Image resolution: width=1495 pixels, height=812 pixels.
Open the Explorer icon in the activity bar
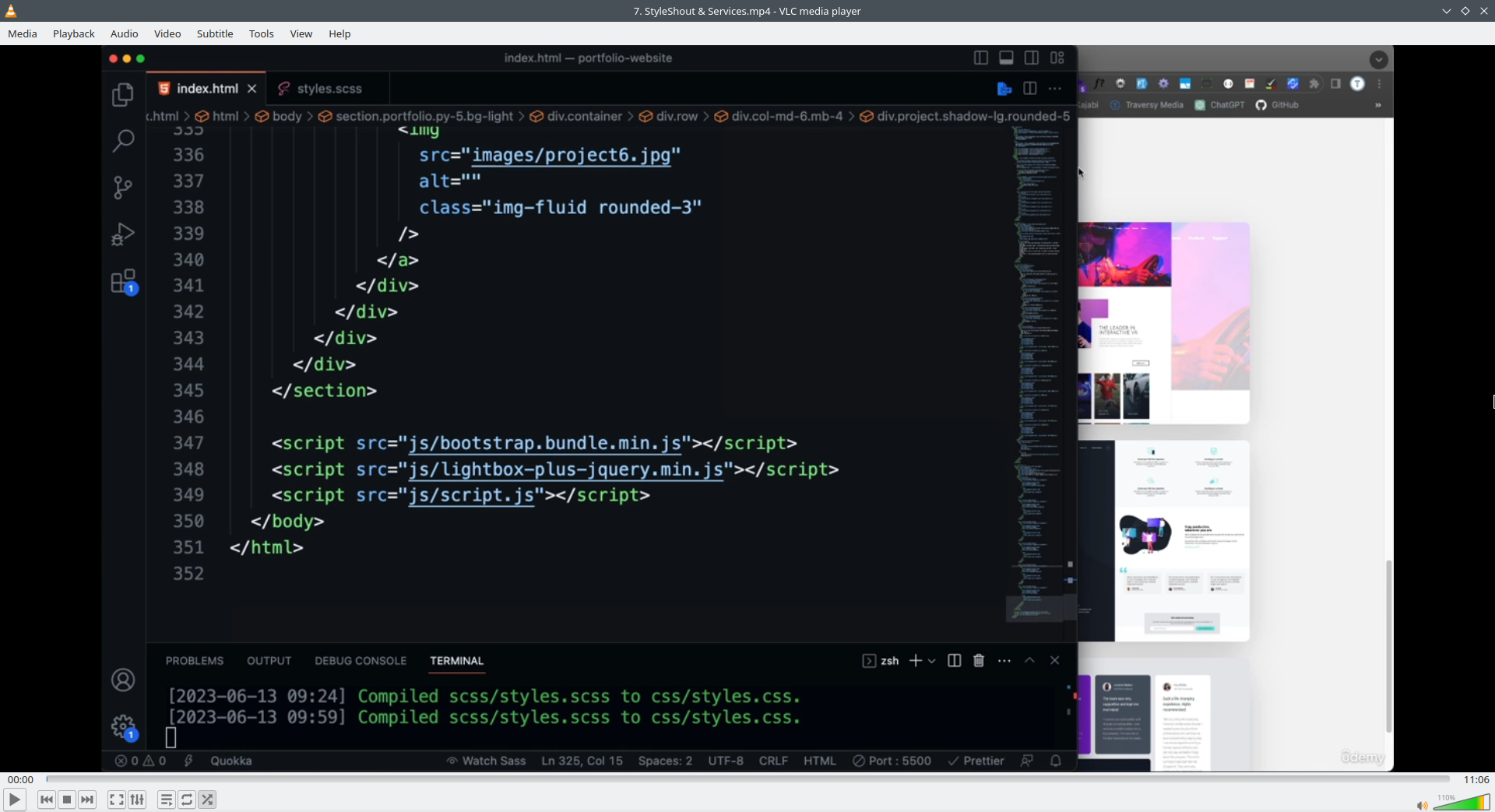tap(124, 93)
